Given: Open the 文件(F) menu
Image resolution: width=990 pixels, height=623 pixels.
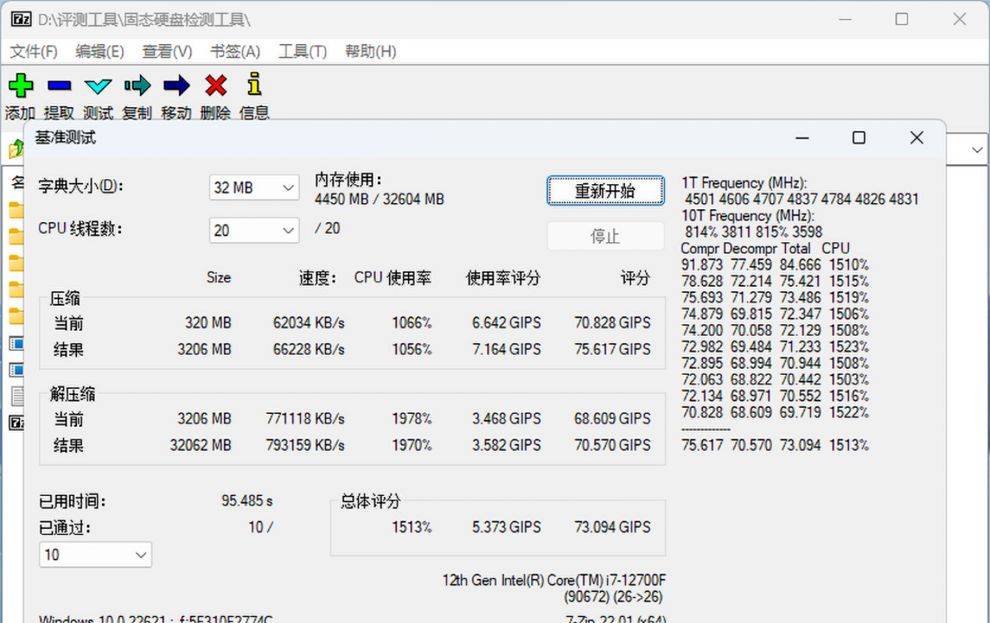Looking at the screenshot, I should [x=33, y=51].
